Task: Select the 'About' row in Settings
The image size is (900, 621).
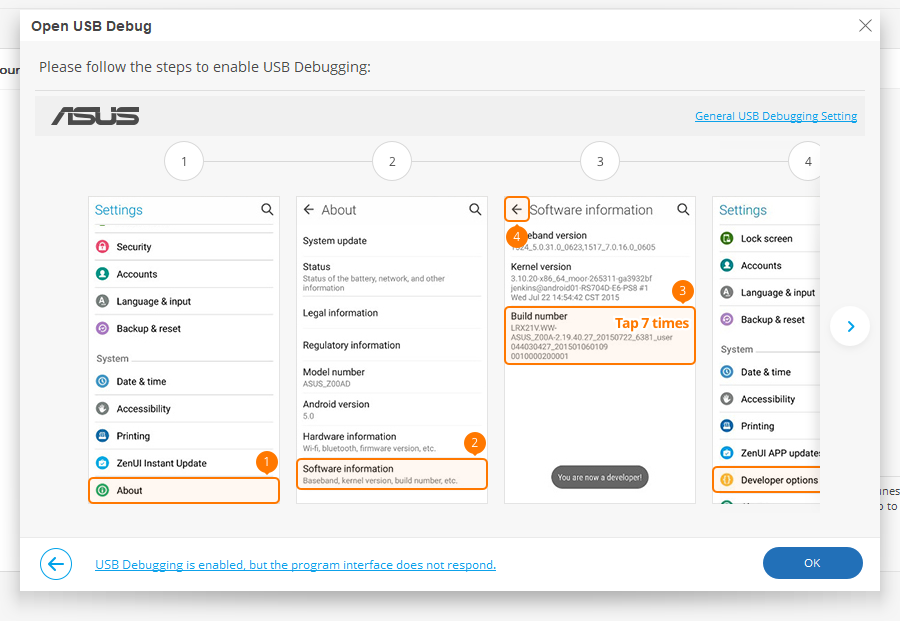Action: 184,491
